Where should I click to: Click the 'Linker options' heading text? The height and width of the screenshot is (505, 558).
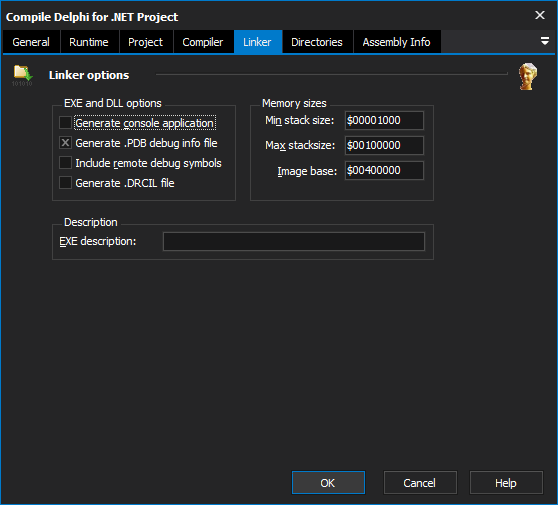[89, 75]
